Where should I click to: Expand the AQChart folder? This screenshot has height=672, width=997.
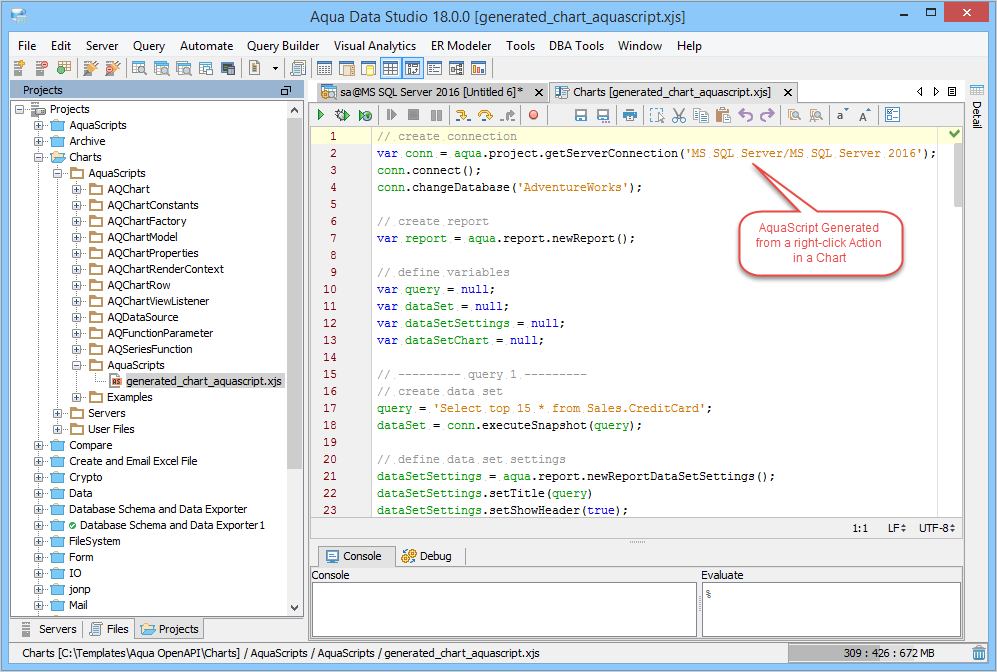tap(77, 189)
